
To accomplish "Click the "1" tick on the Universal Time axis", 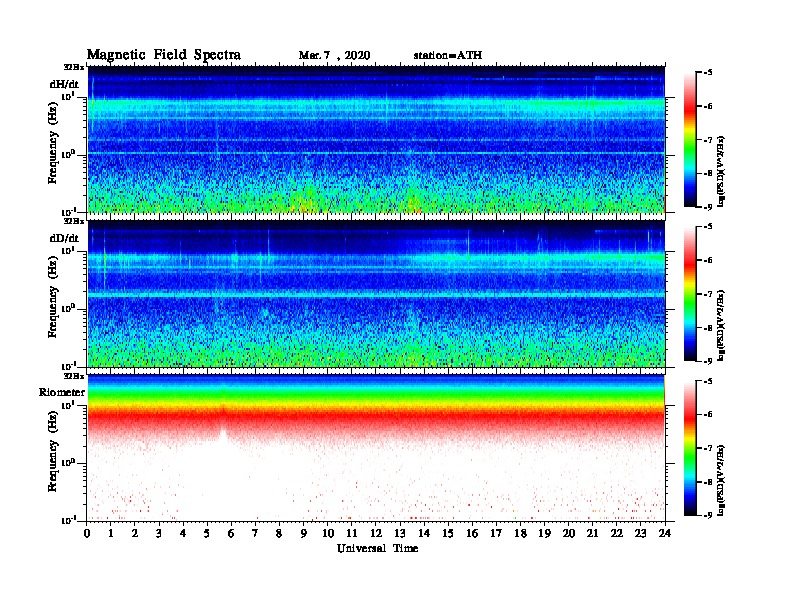I will pos(111,534).
